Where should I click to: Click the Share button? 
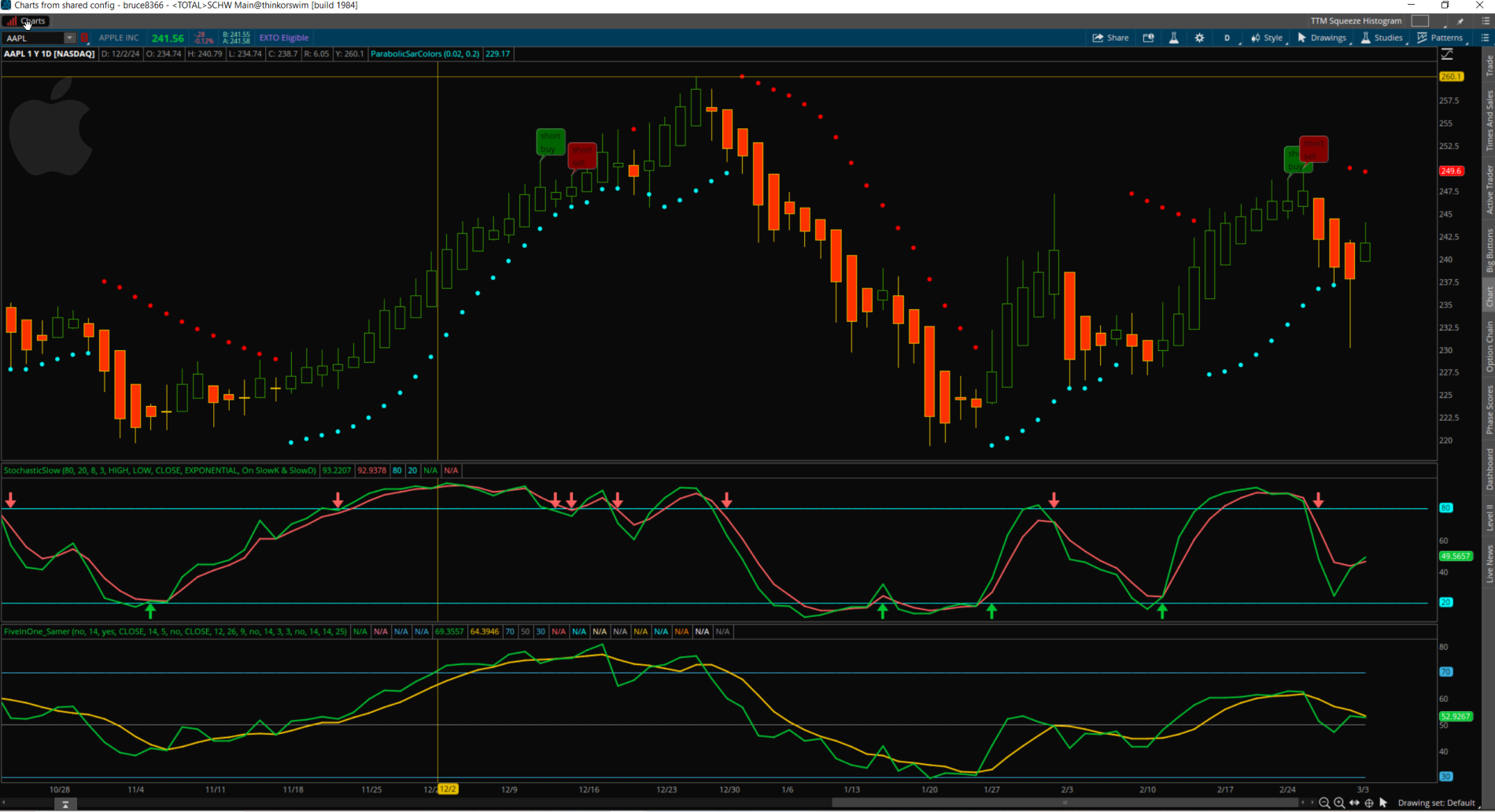pyautogui.click(x=1110, y=38)
